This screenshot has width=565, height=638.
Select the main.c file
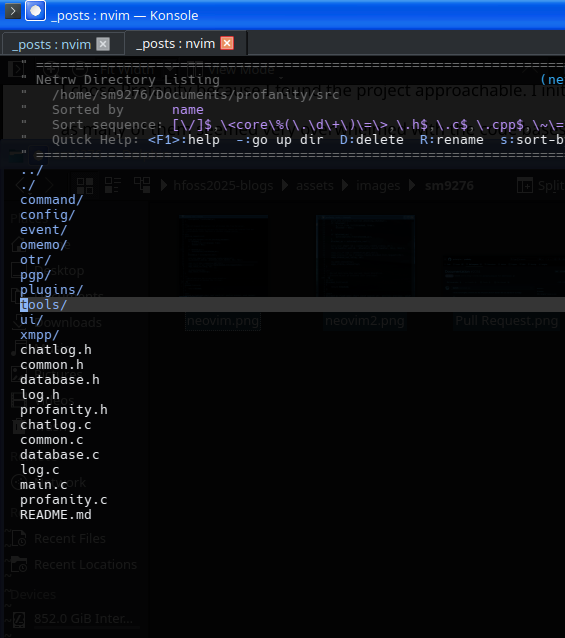pyautogui.click(x=44, y=485)
